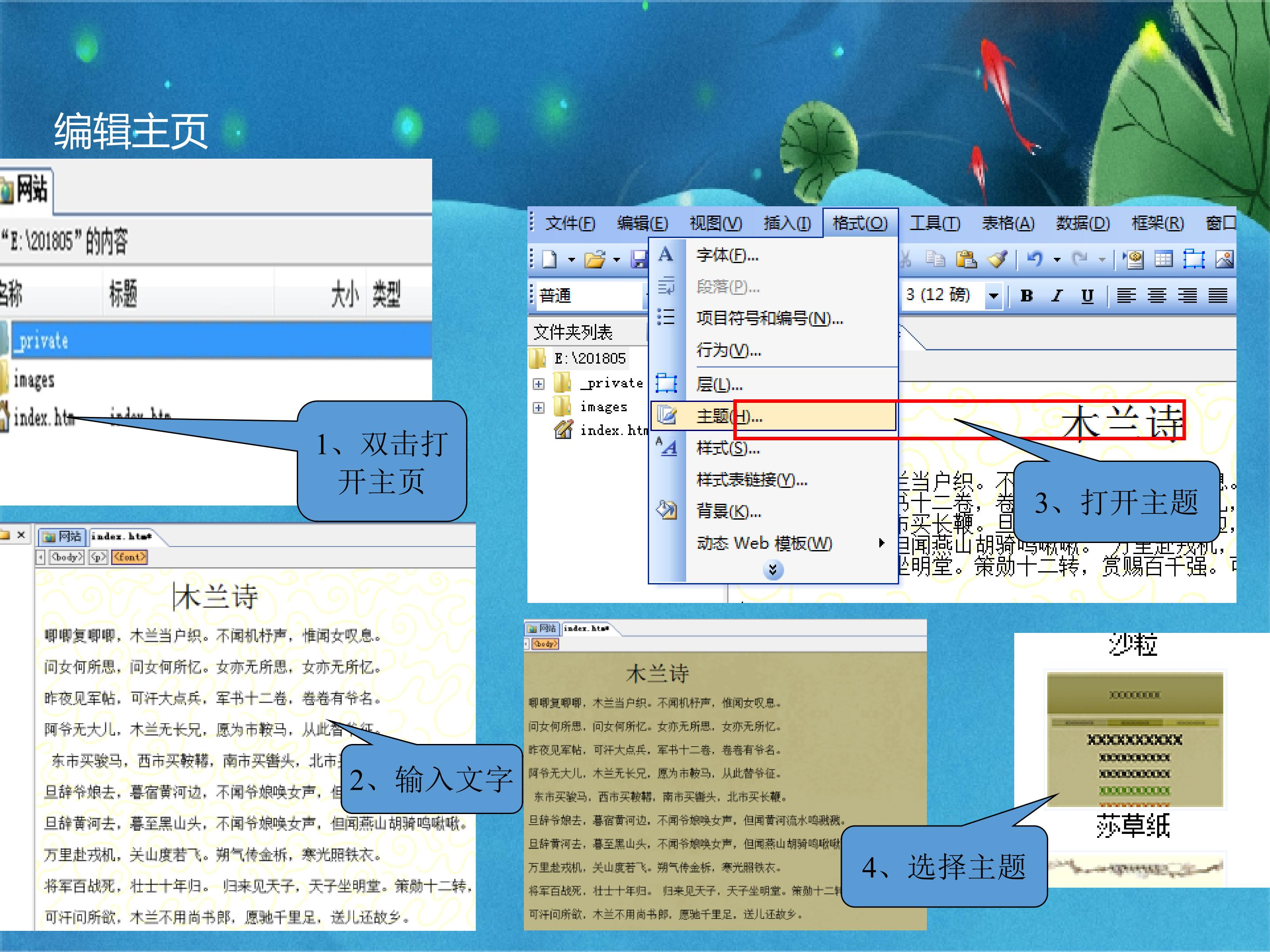The height and width of the screenshot is (952, 1270).
Task: Click the Undo arrow icon
Action: point(1035,259)
